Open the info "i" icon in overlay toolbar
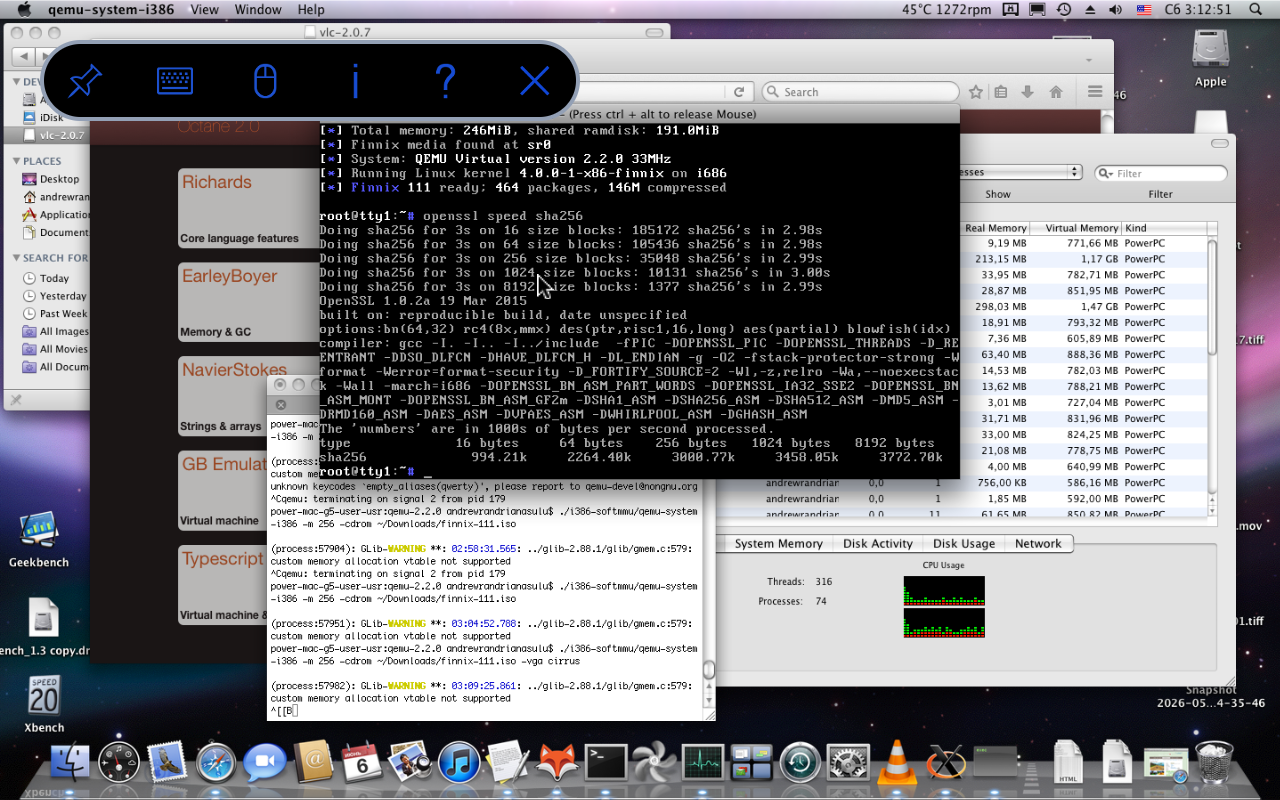The image size is (1280, 800). [355, 80]
